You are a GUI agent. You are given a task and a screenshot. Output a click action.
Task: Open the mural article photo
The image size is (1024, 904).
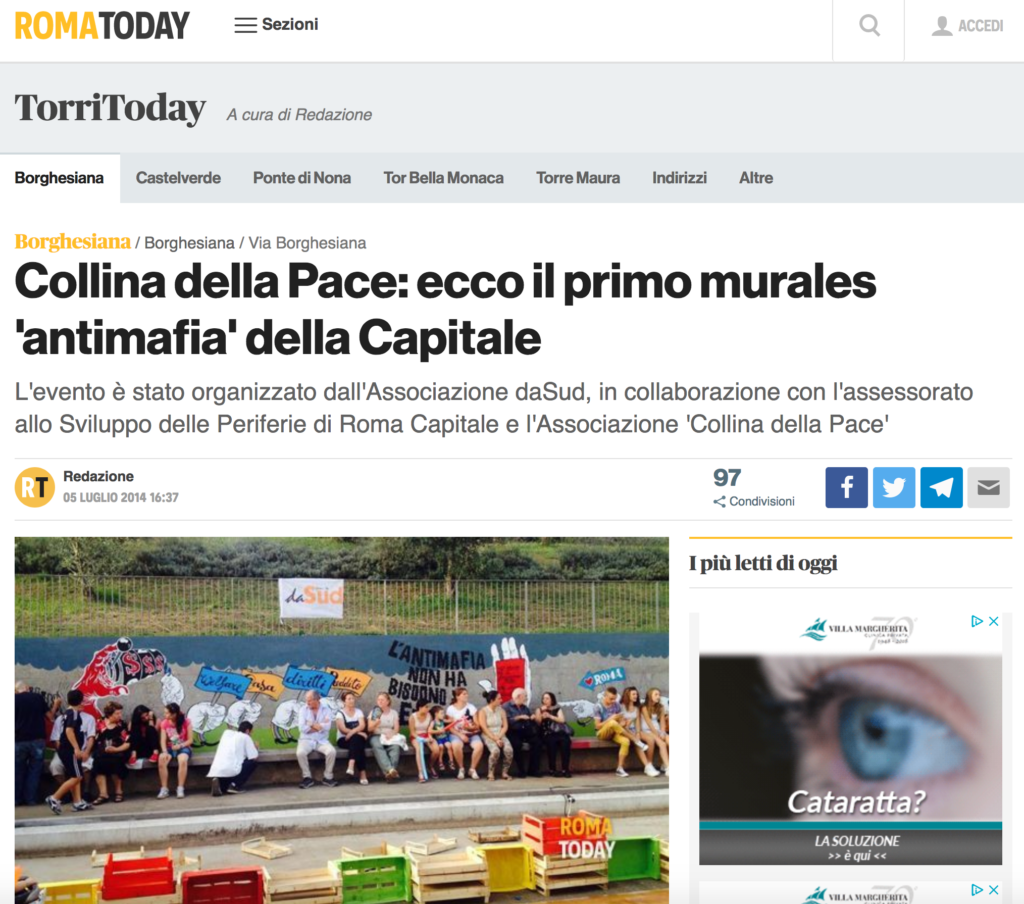pos(342,720)
